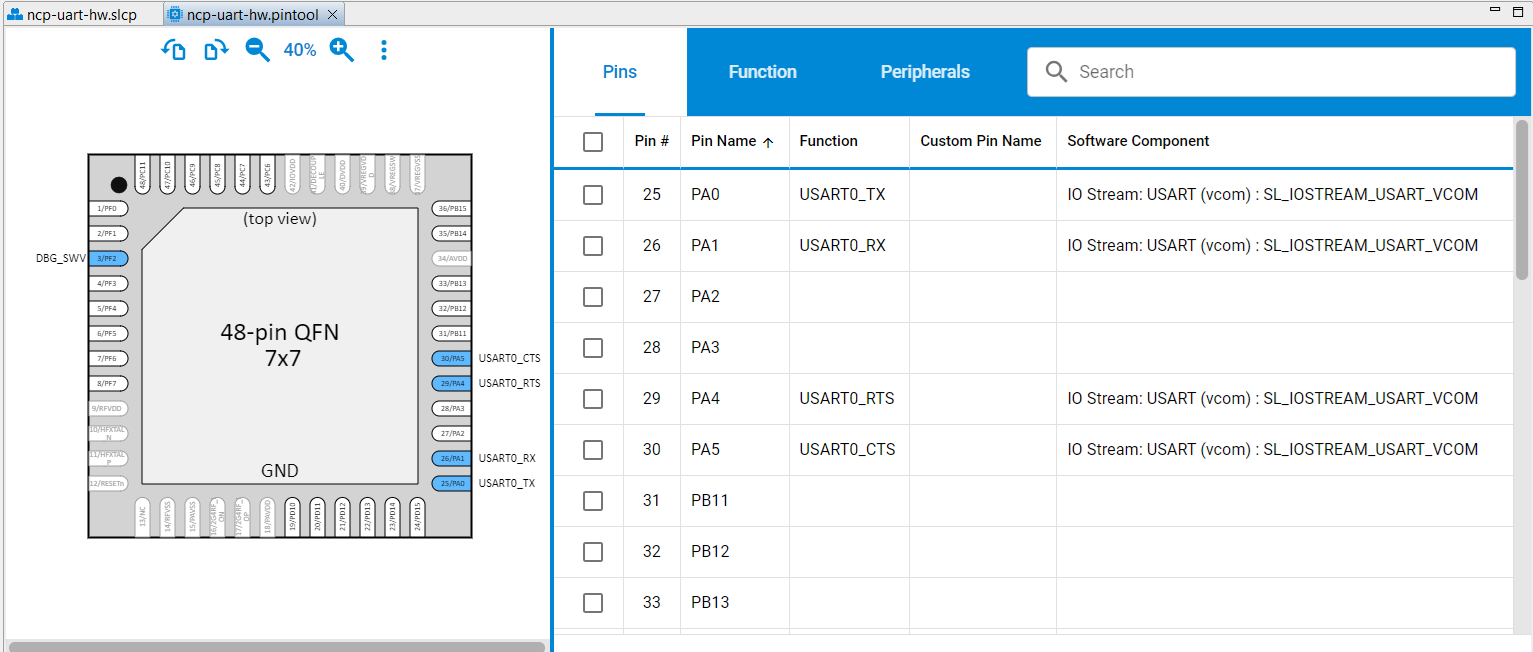Open the ncp-uart-hw.slcp editor tab
This screenshot has height=652, width=1533.
pos(80,15)
